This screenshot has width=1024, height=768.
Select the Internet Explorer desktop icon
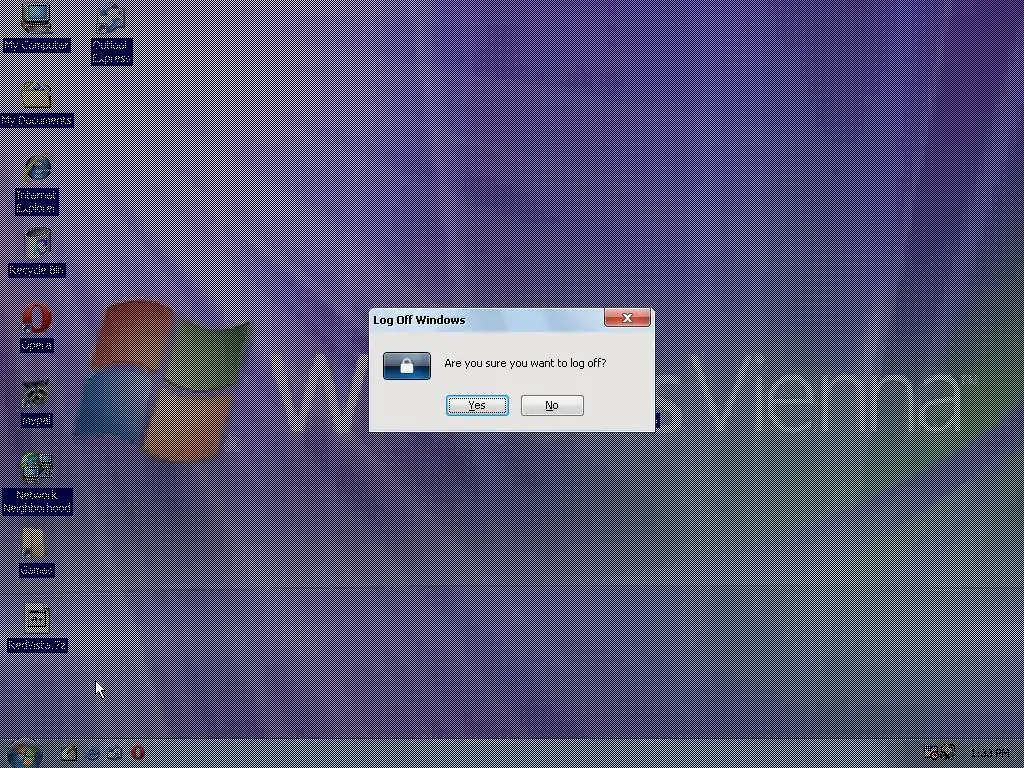[37, 184]
